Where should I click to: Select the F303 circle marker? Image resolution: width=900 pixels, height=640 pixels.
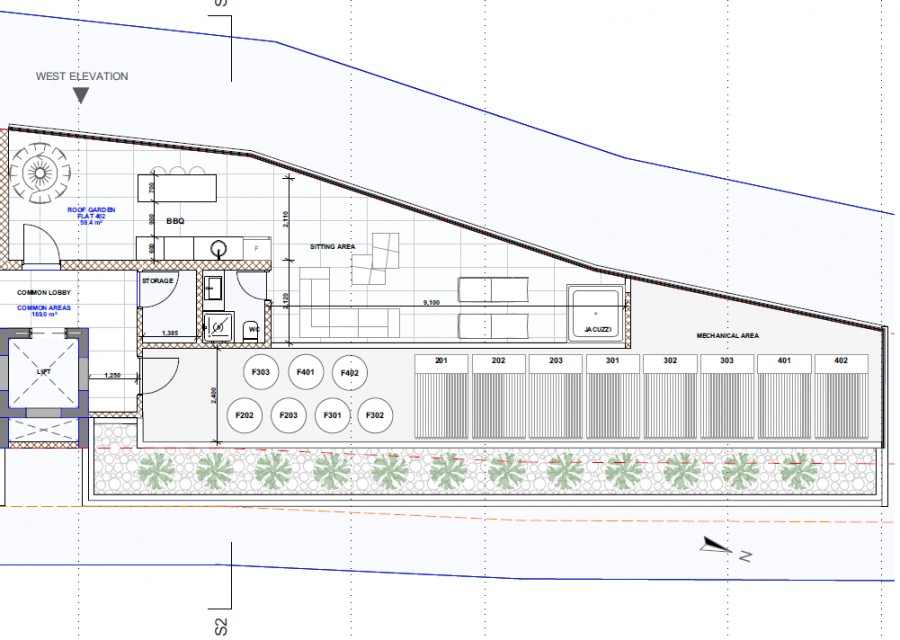[259, 371]
